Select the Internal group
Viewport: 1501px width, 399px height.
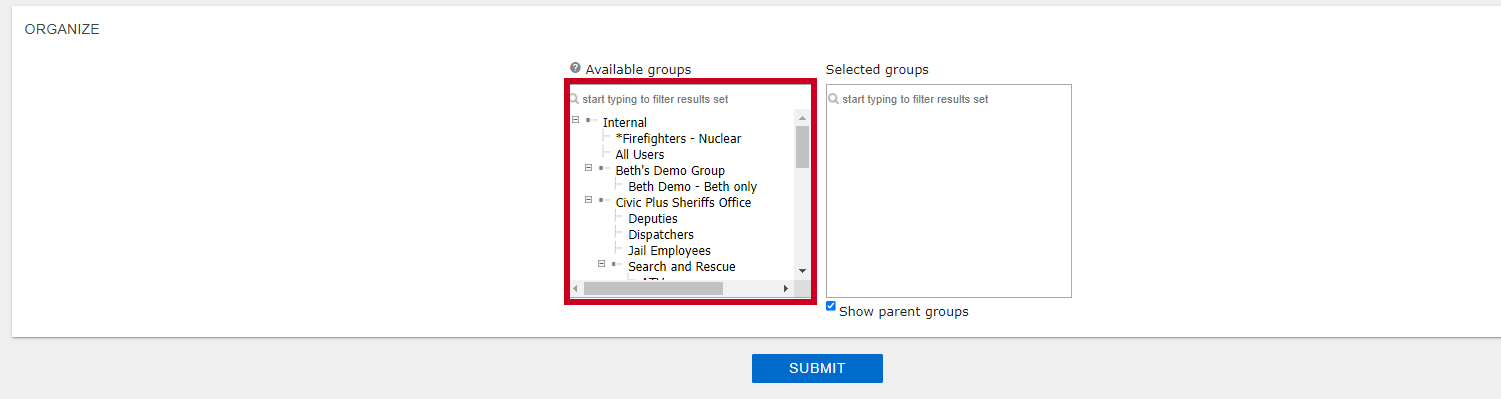[625, 123]
